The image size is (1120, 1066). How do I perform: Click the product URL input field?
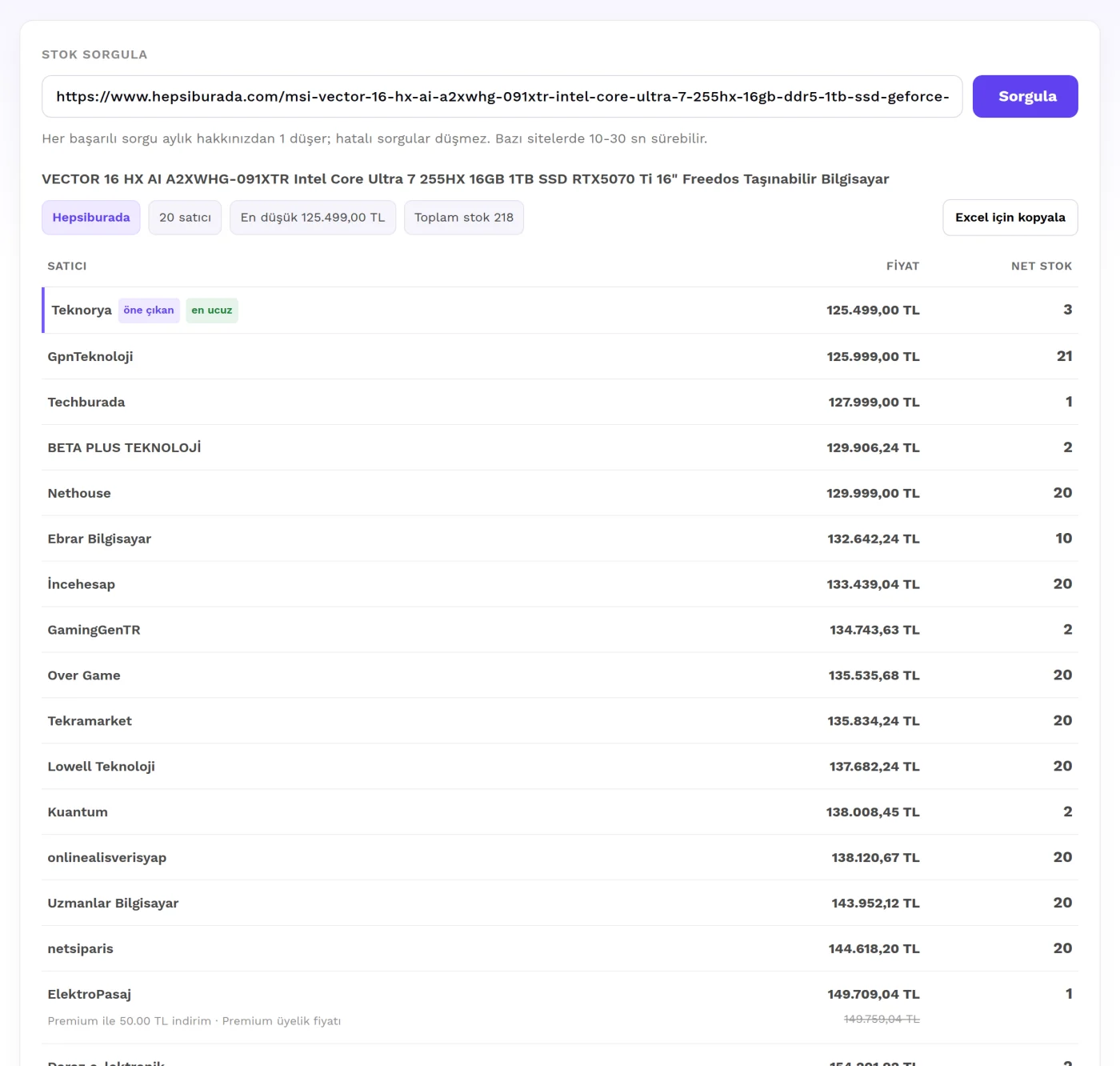[502, 96]
